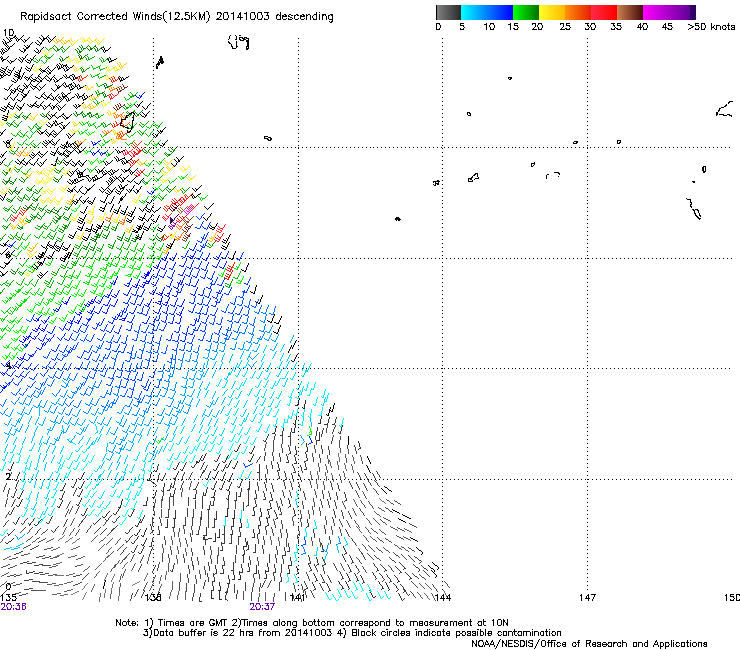The height and width of the screenshot is (650, 740).
Task: Click the '20' label under the color legend
Action: point(537,27)
